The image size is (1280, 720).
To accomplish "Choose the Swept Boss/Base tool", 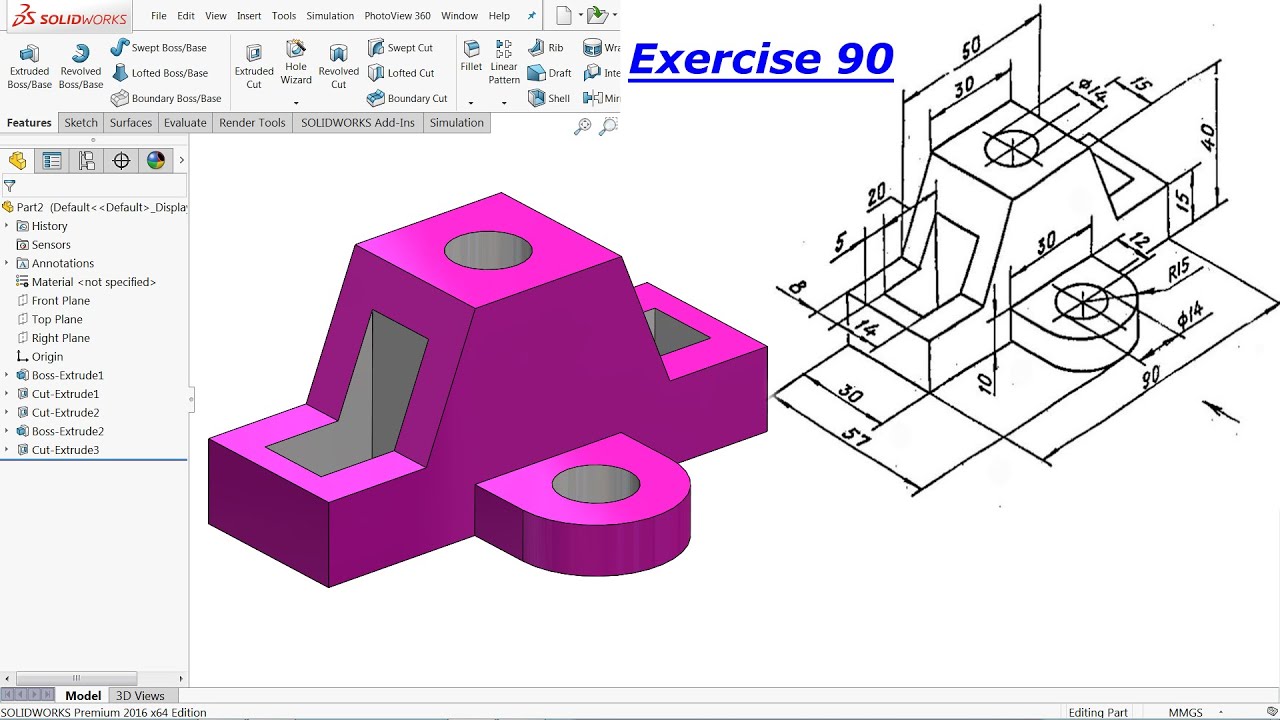I will pyautogui.click(x=159, y=47).
